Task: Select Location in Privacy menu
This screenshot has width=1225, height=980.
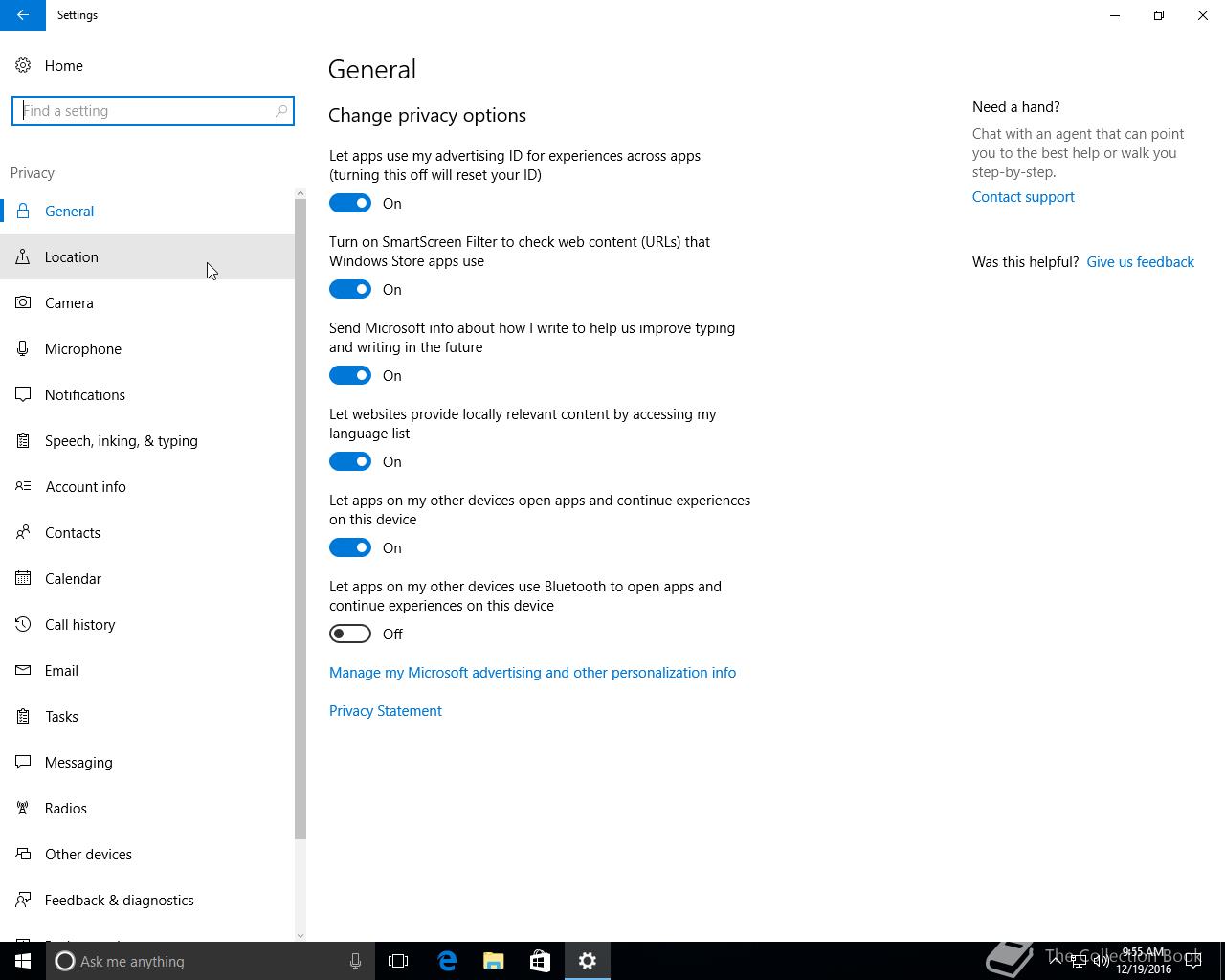Action: [147, 256]
